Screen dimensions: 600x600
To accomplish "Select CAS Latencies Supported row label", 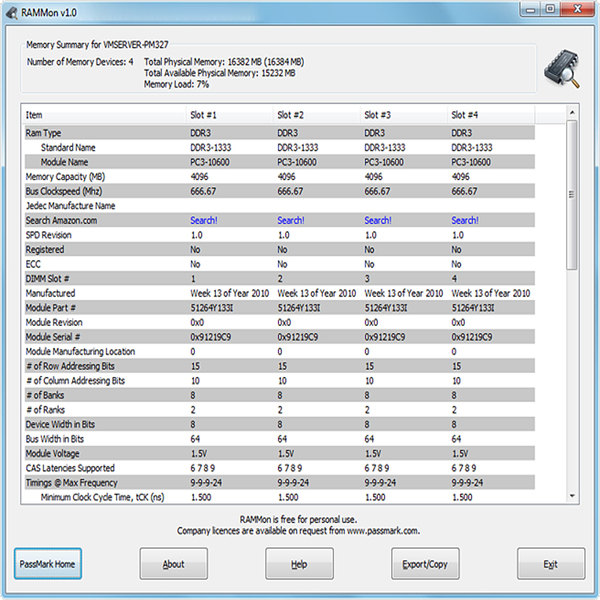I will click(x=70, y=468).
